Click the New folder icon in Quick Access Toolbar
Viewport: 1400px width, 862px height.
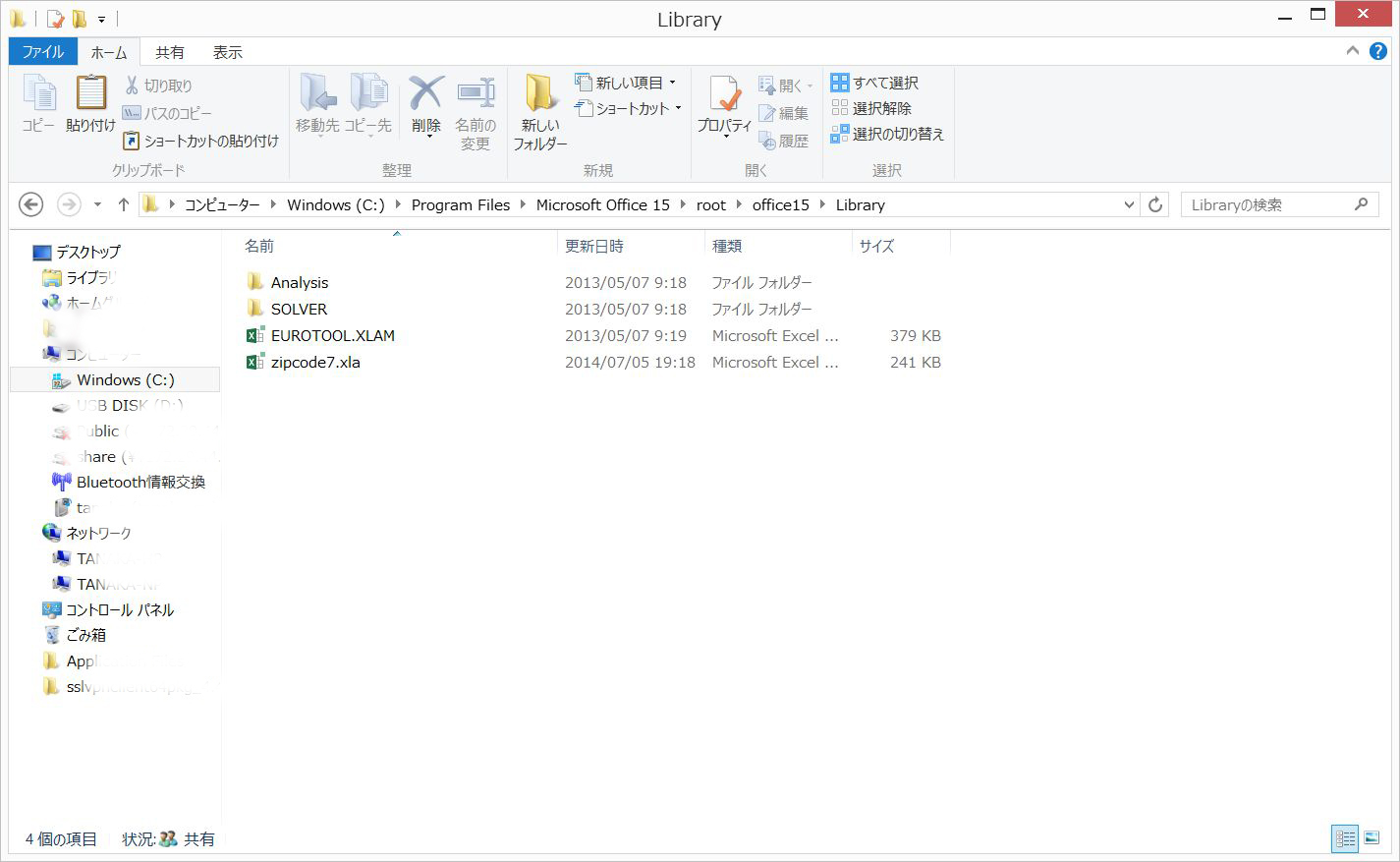(79, 19)
